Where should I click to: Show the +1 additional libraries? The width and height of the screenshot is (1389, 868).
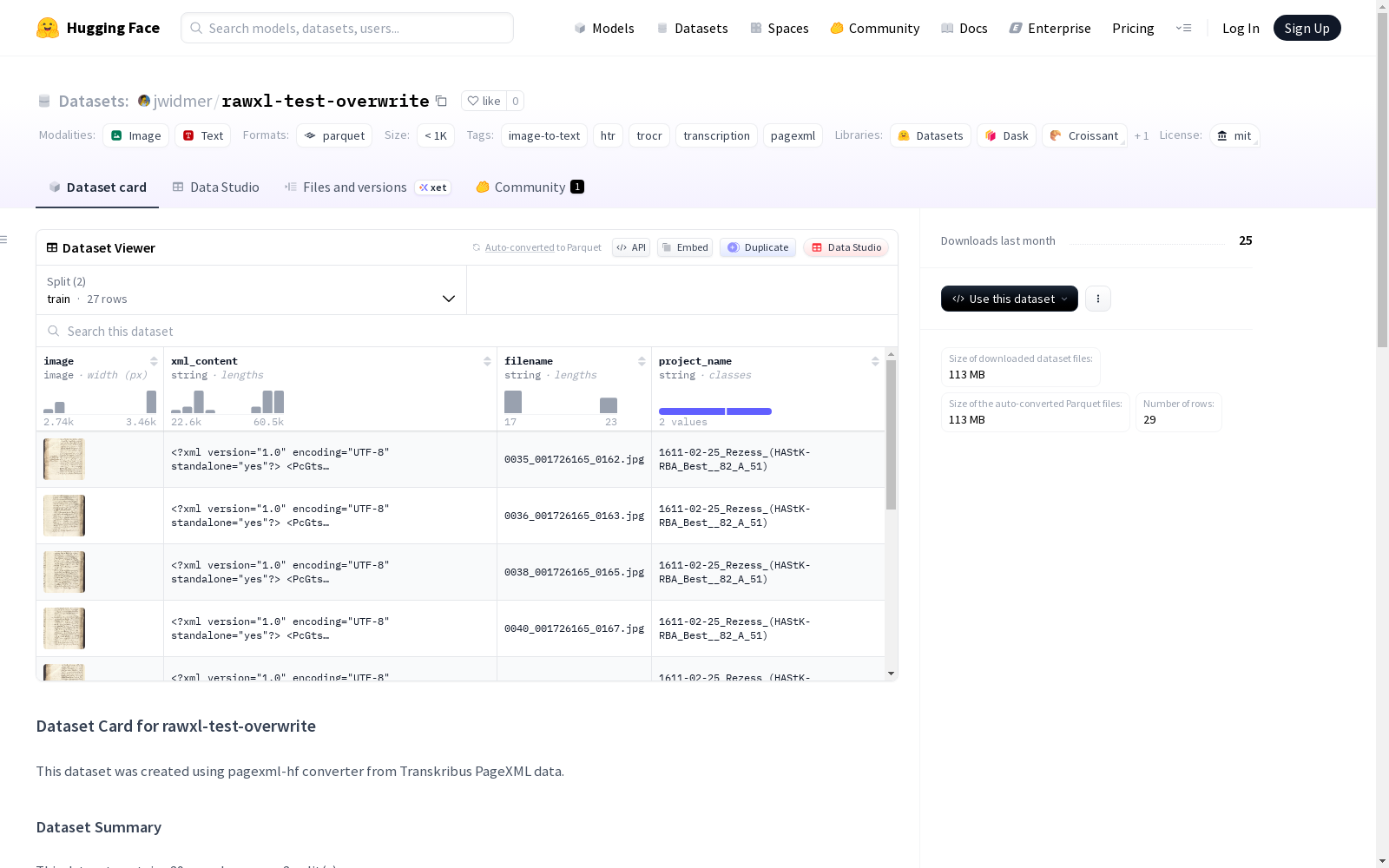pos(1142,135)
